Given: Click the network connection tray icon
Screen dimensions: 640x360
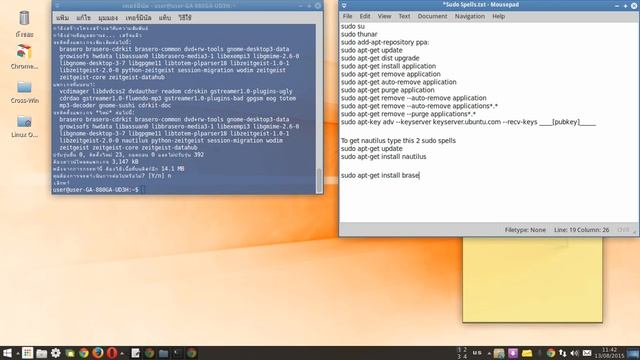Looking at the screenshot, I should point(563,353).
